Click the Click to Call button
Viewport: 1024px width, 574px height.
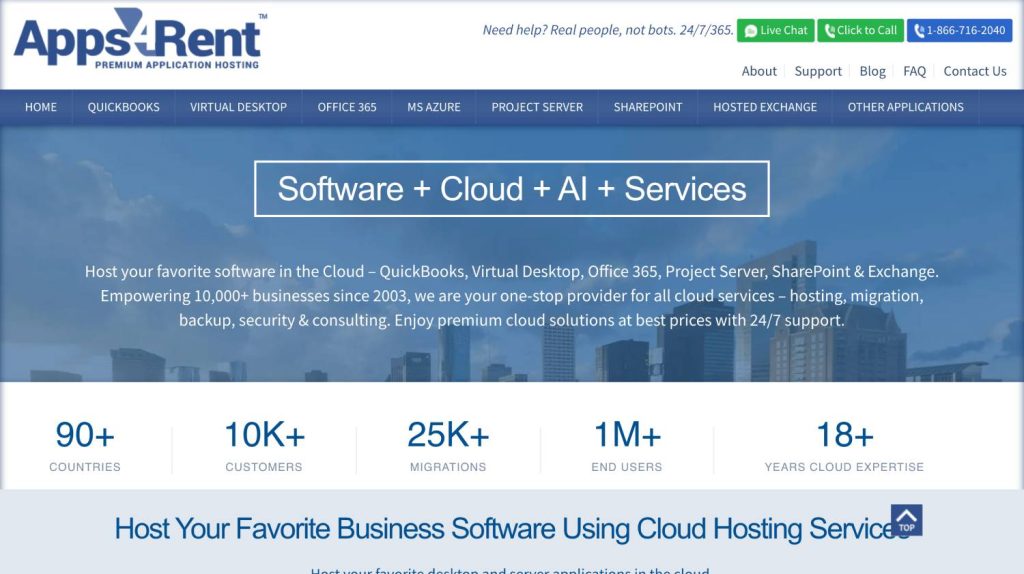[x=860, y=31]
